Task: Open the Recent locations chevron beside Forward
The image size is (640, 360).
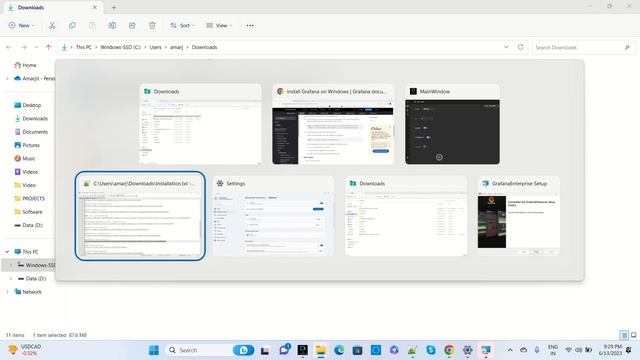Action: pyautogui.click(x=36, y=47)
